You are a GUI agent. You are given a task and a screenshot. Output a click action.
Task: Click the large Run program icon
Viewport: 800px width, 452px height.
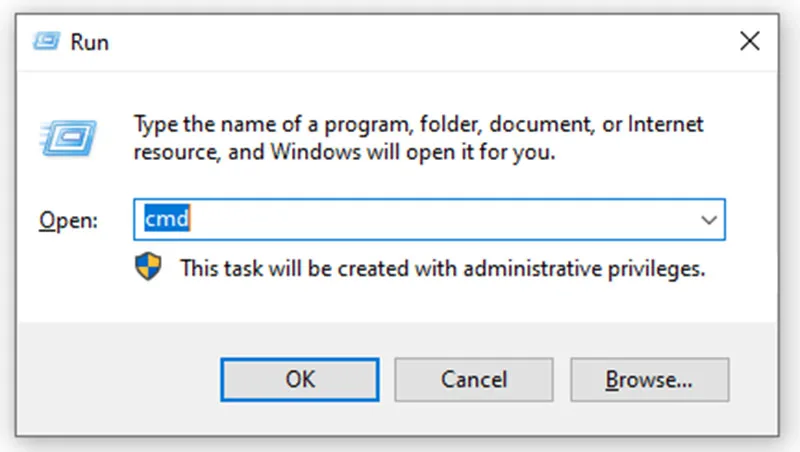[x=68, y=138]
